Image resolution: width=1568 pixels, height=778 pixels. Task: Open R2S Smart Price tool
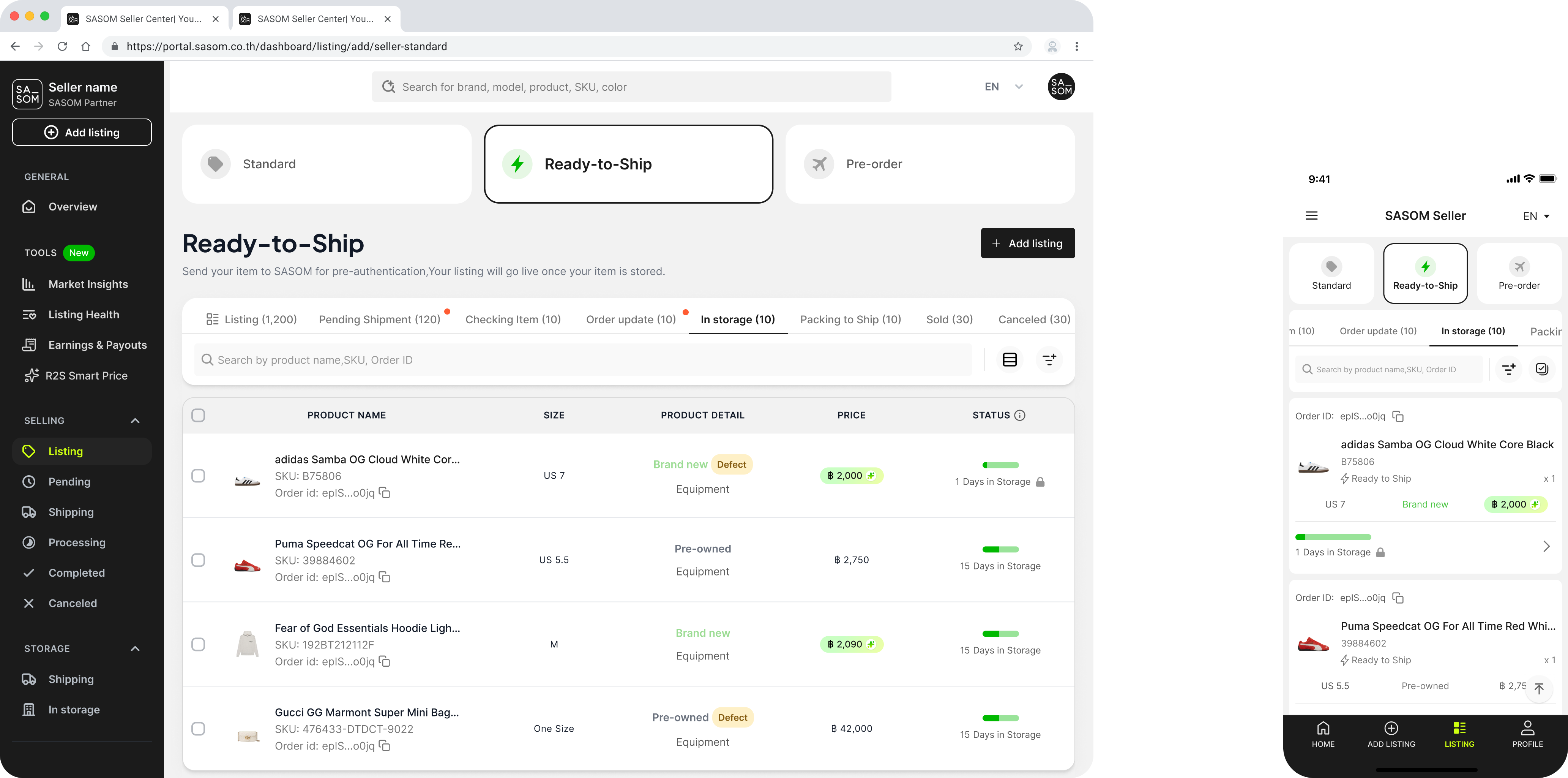[86, 375]
